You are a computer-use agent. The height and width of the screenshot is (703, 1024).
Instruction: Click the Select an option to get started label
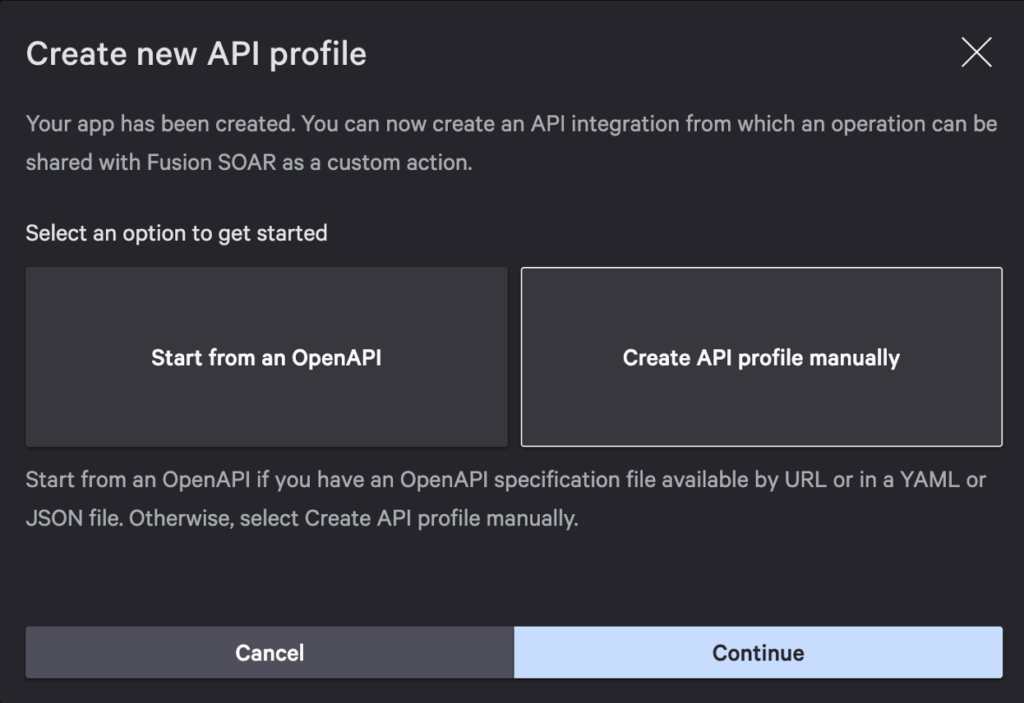pyautogui.click(x=176, y=233)
